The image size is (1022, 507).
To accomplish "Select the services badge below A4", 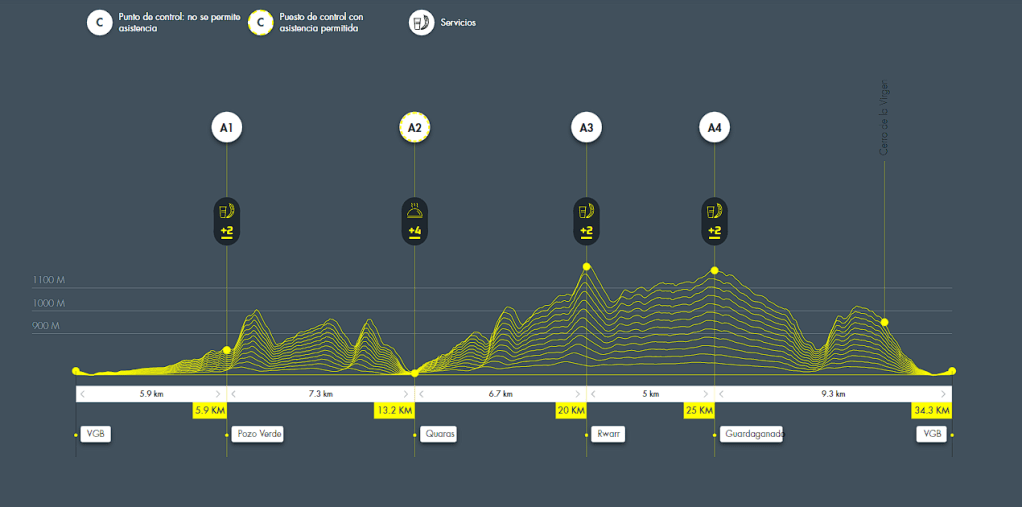I will pos(714,220).
